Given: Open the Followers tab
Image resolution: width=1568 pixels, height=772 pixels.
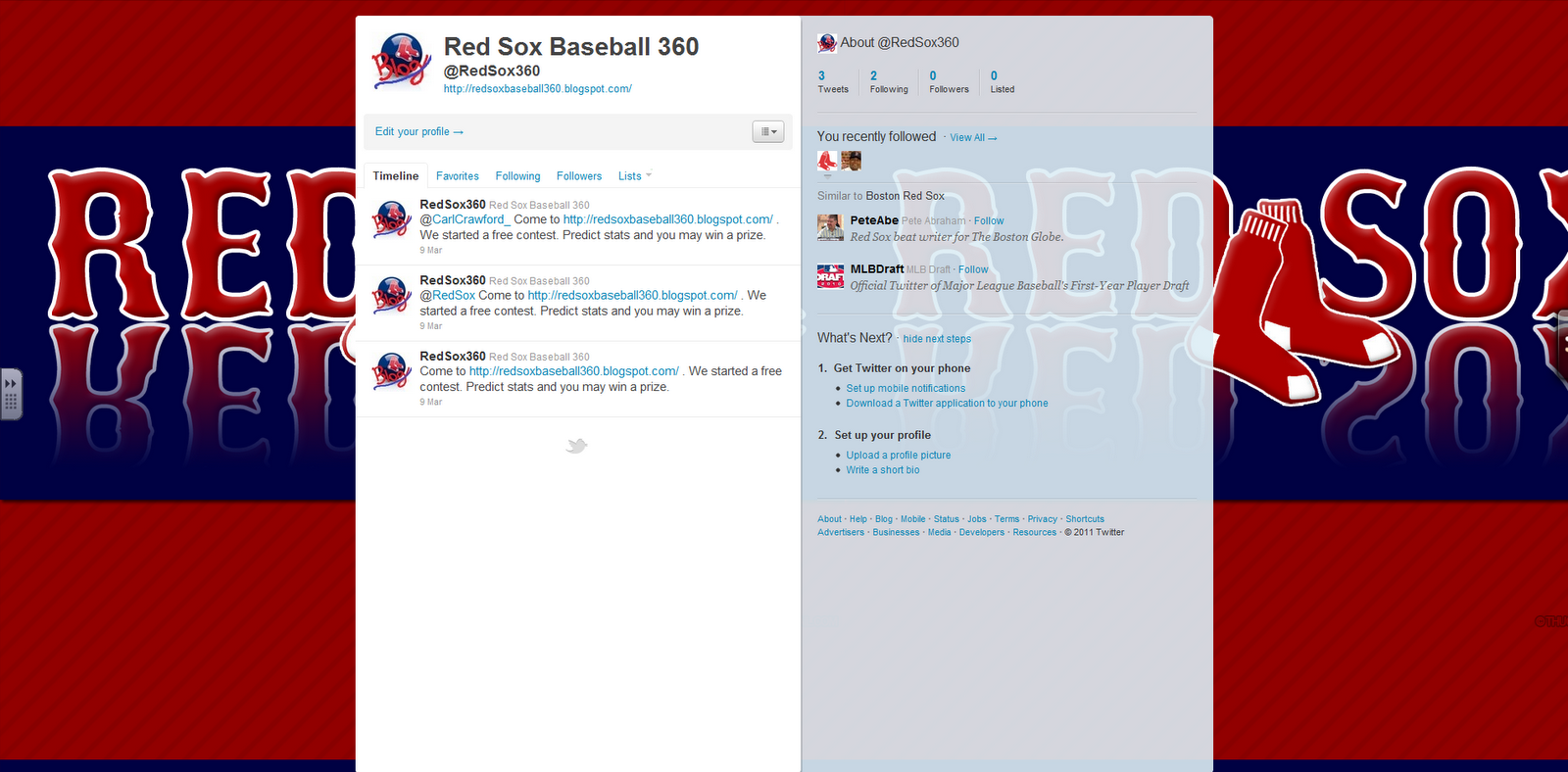Looking at the screenshot, I should 579,176.
